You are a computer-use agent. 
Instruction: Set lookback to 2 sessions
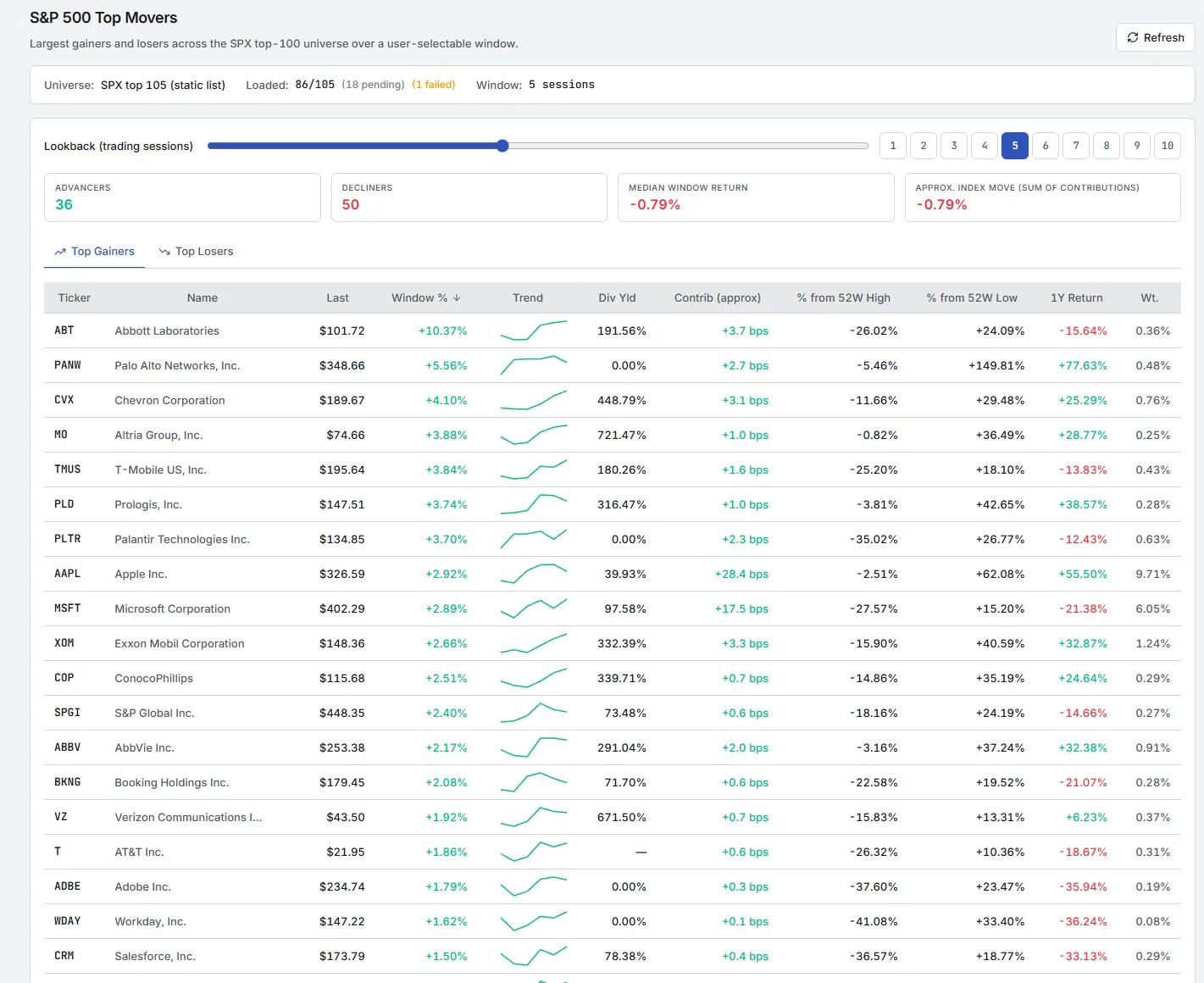coord(924,146)
